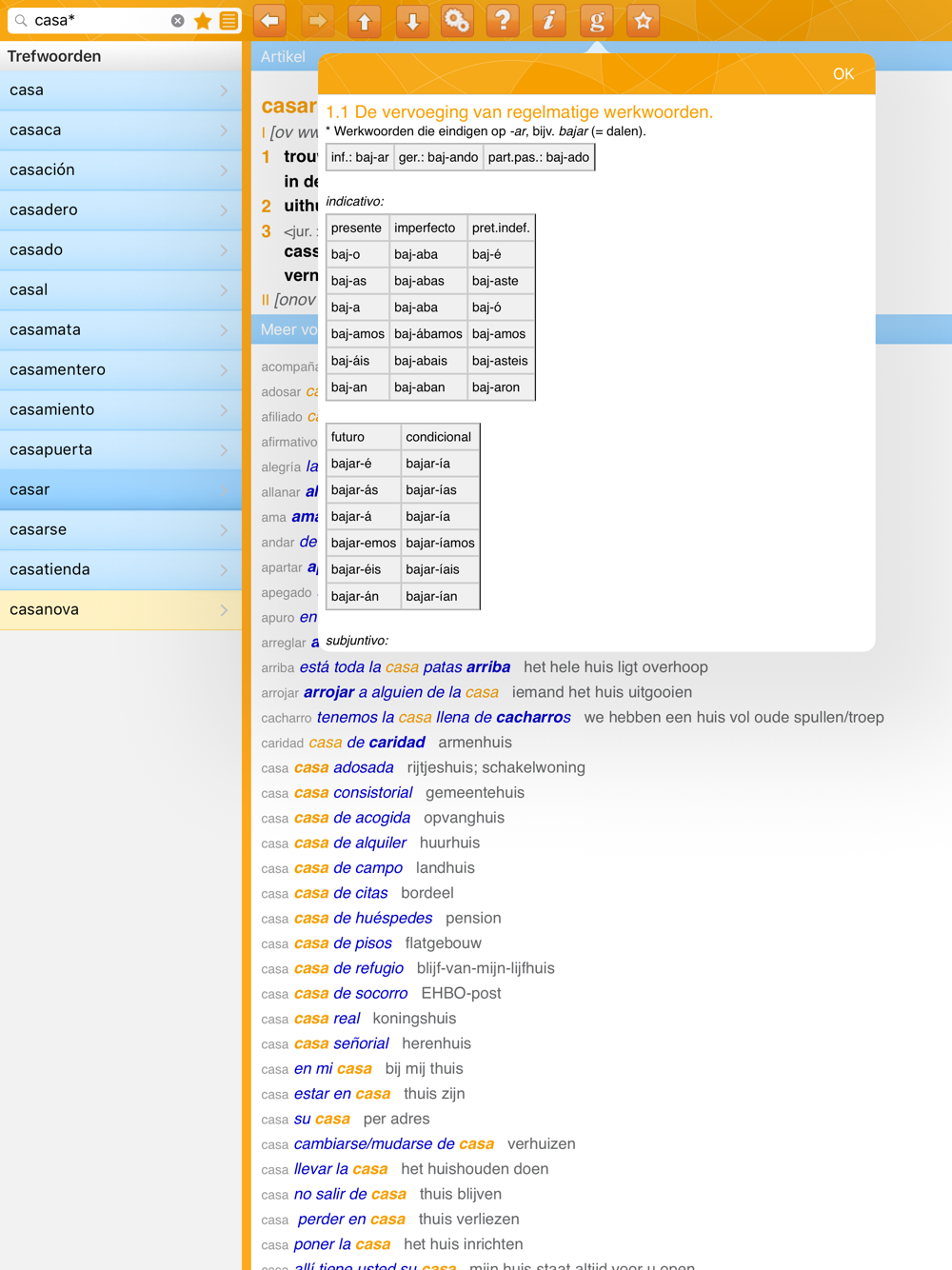Viewport: 952px width, 1270px height.
Task: Select headword casal
Action: pyautogui.click(x=121, y=290)
